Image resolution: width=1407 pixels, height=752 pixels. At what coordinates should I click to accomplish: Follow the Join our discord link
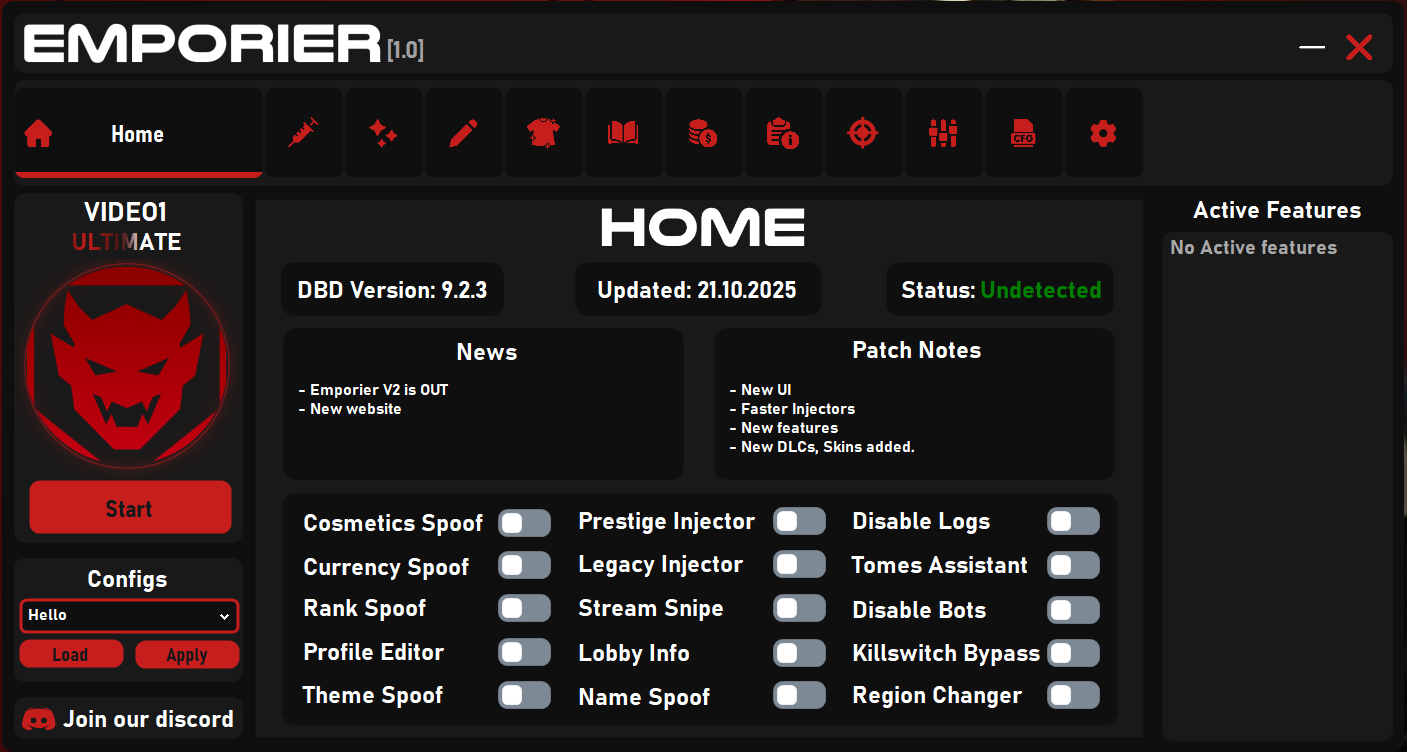click(x=129, y=719)
